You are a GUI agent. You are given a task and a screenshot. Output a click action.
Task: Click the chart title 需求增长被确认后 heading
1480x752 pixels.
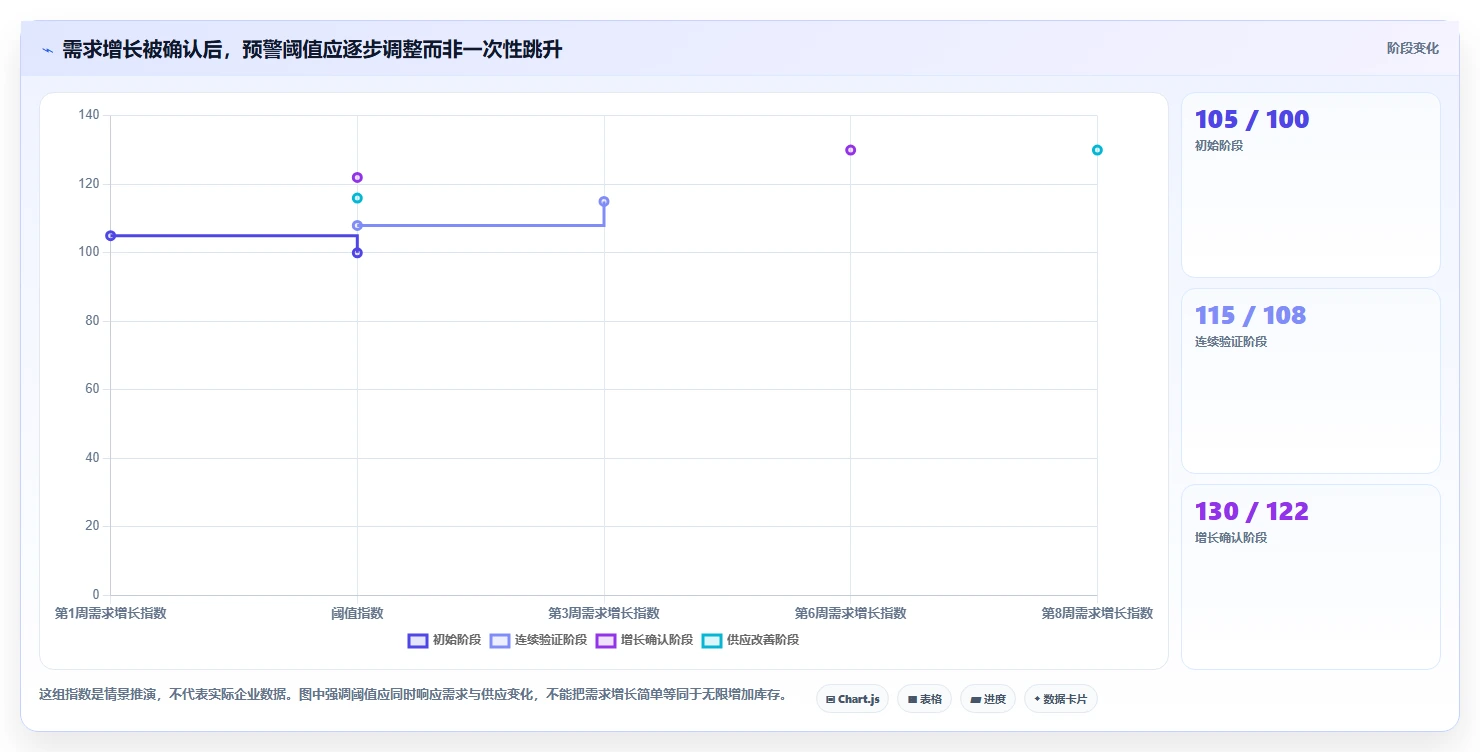(x=312, y=49)
